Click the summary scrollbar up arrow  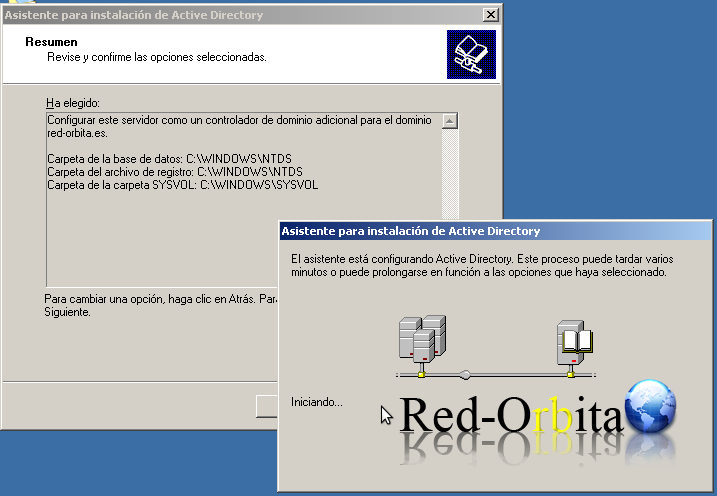click(x=449, y=121)
